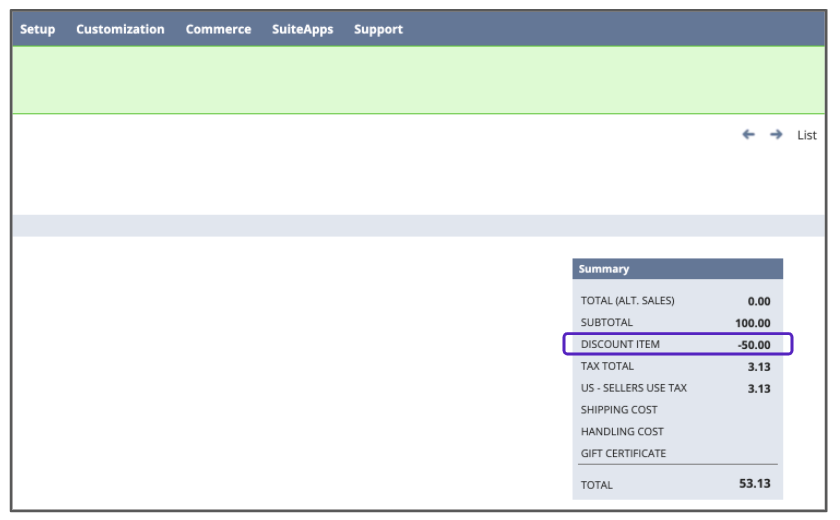Click the -50.00 discount amount
Image resolution: width=840 pixels, height=520 pixels.
click(x=754, y=345)
